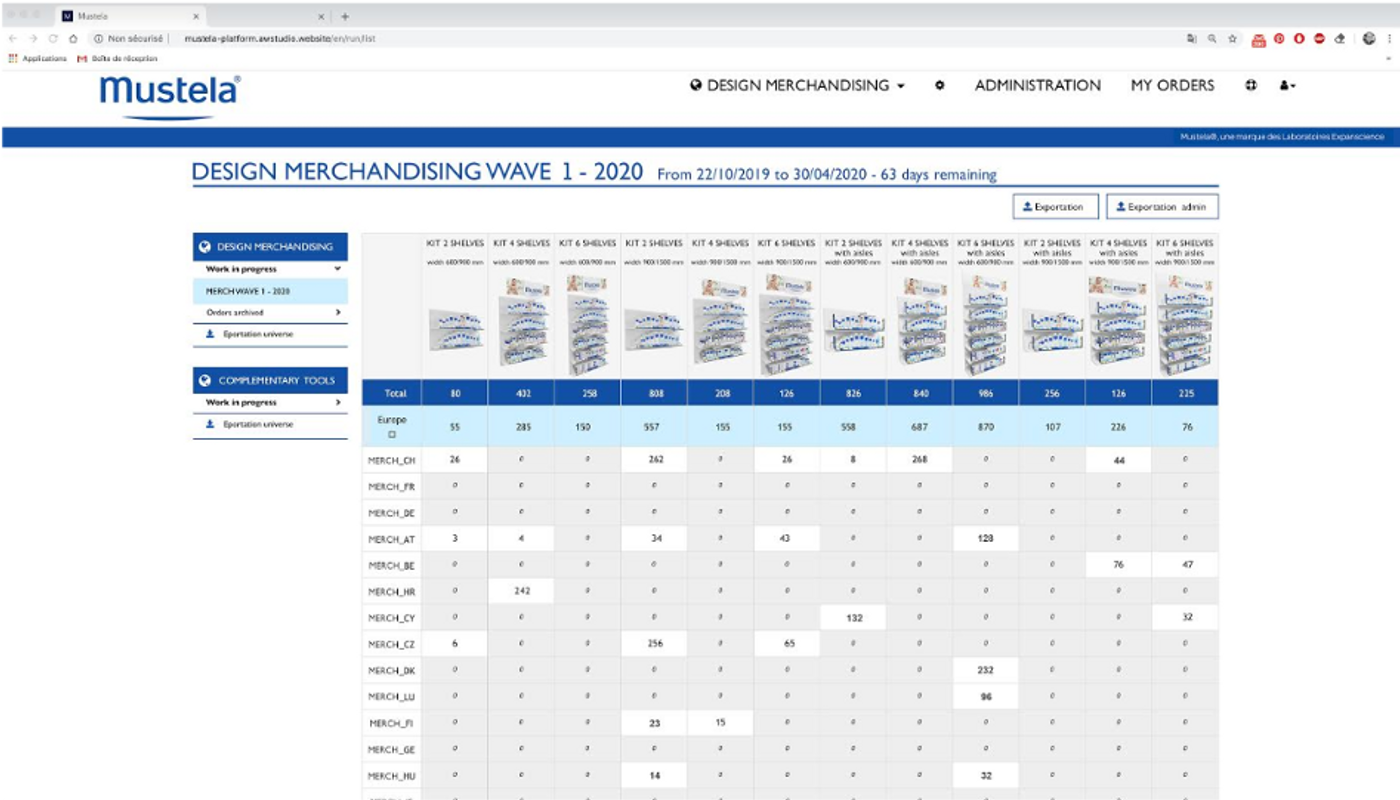
Task: Reload the page with the refresh icon
Action: (53, 38)
